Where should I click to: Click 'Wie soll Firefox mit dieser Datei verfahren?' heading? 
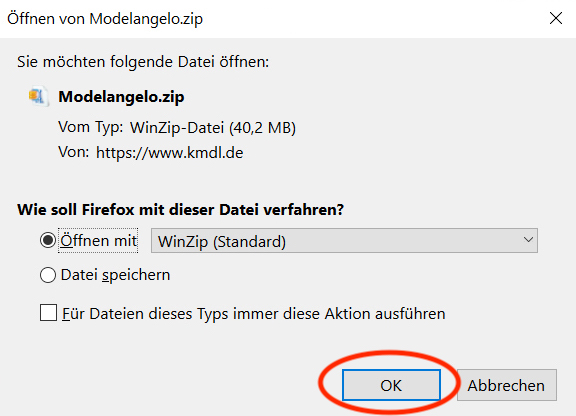point(180,210)
